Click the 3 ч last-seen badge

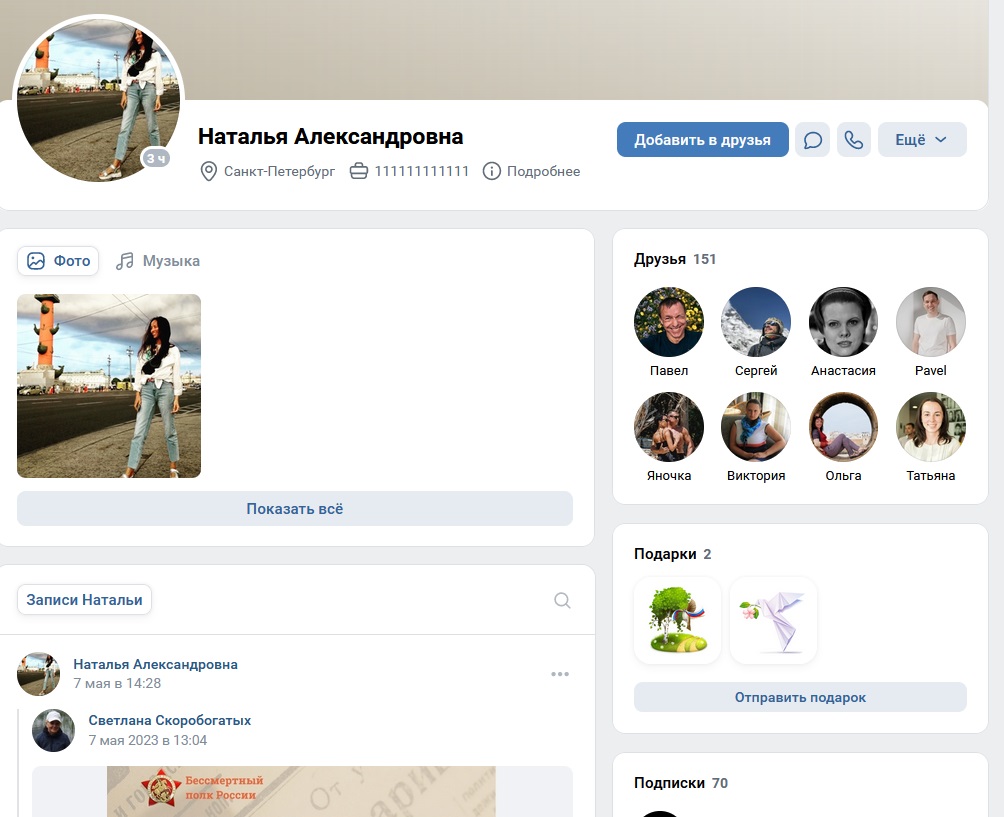(x=156, y=158)
